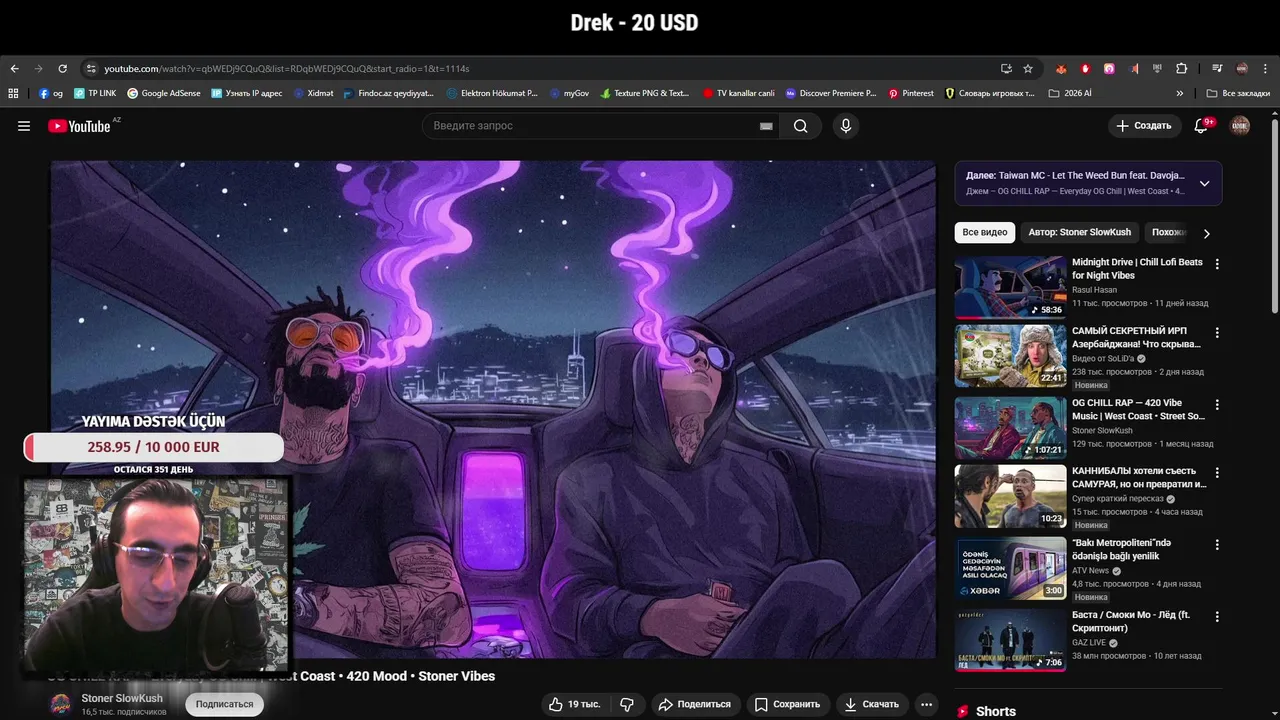Open the Google AdSense bookmark
This screenshot has width=1280, height=720.
click(x=163, y=93)
